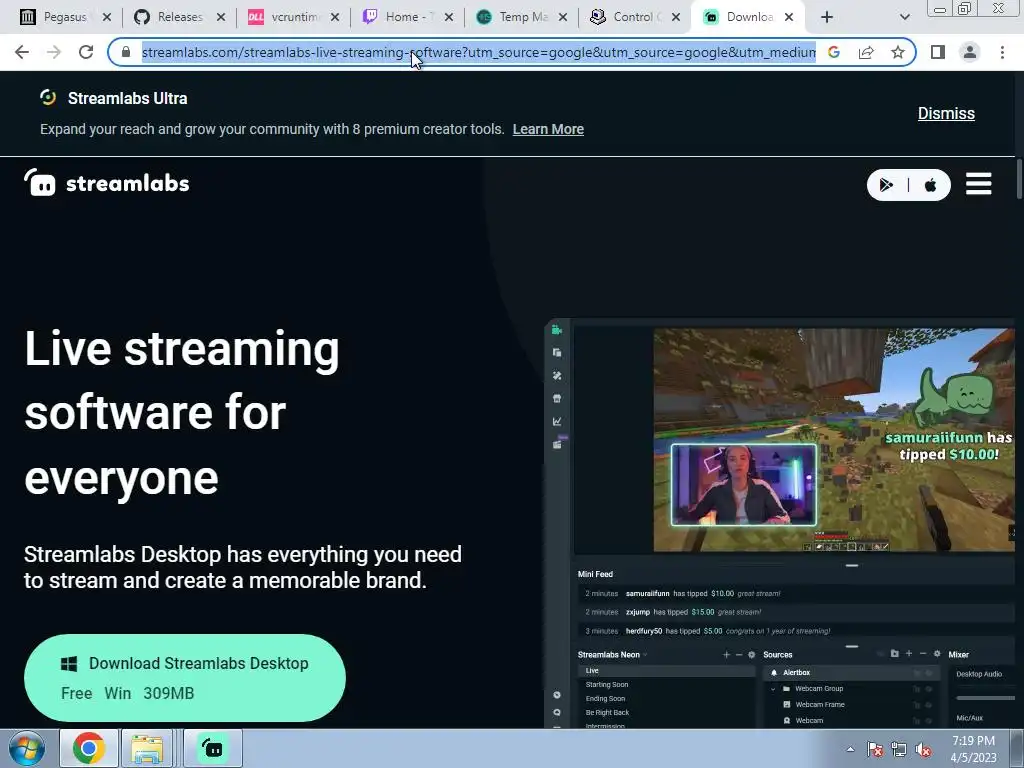This screenshot has height=768, width=1024.
Task: Open the Windows Start menu
Action: [x=26, y=748]
